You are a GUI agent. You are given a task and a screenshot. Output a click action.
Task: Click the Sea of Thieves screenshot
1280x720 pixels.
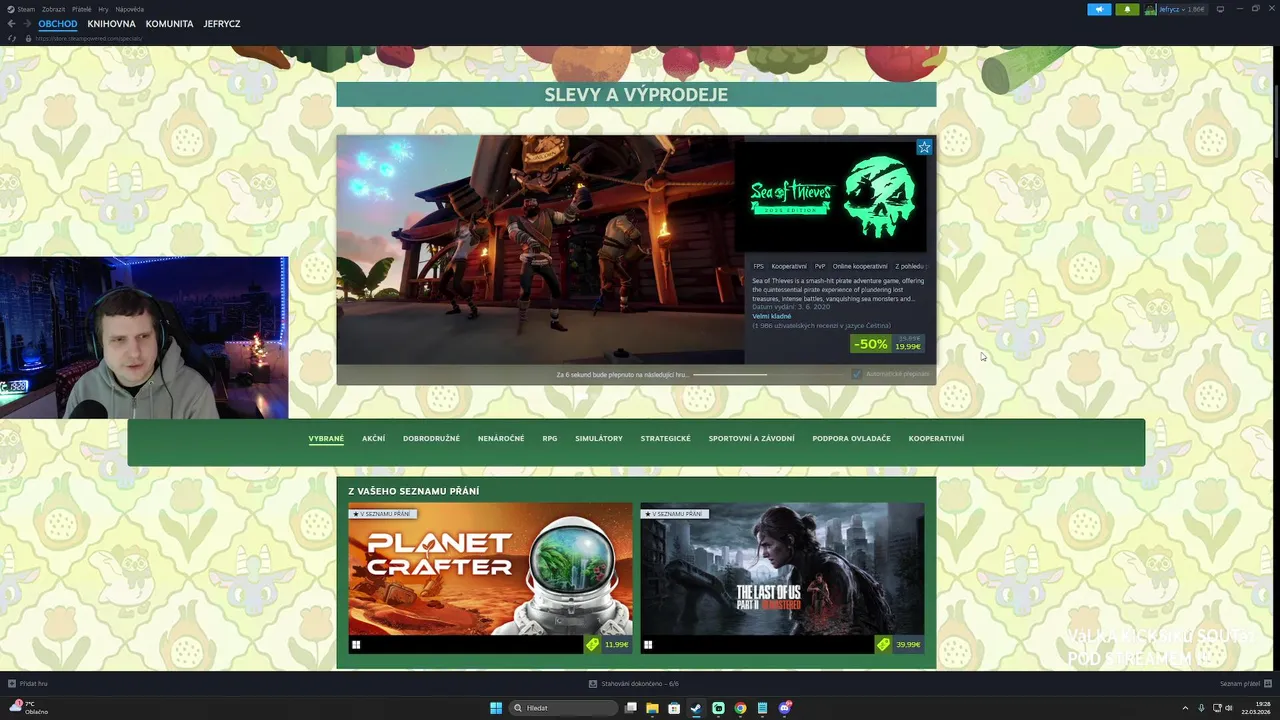pos(540,250)
